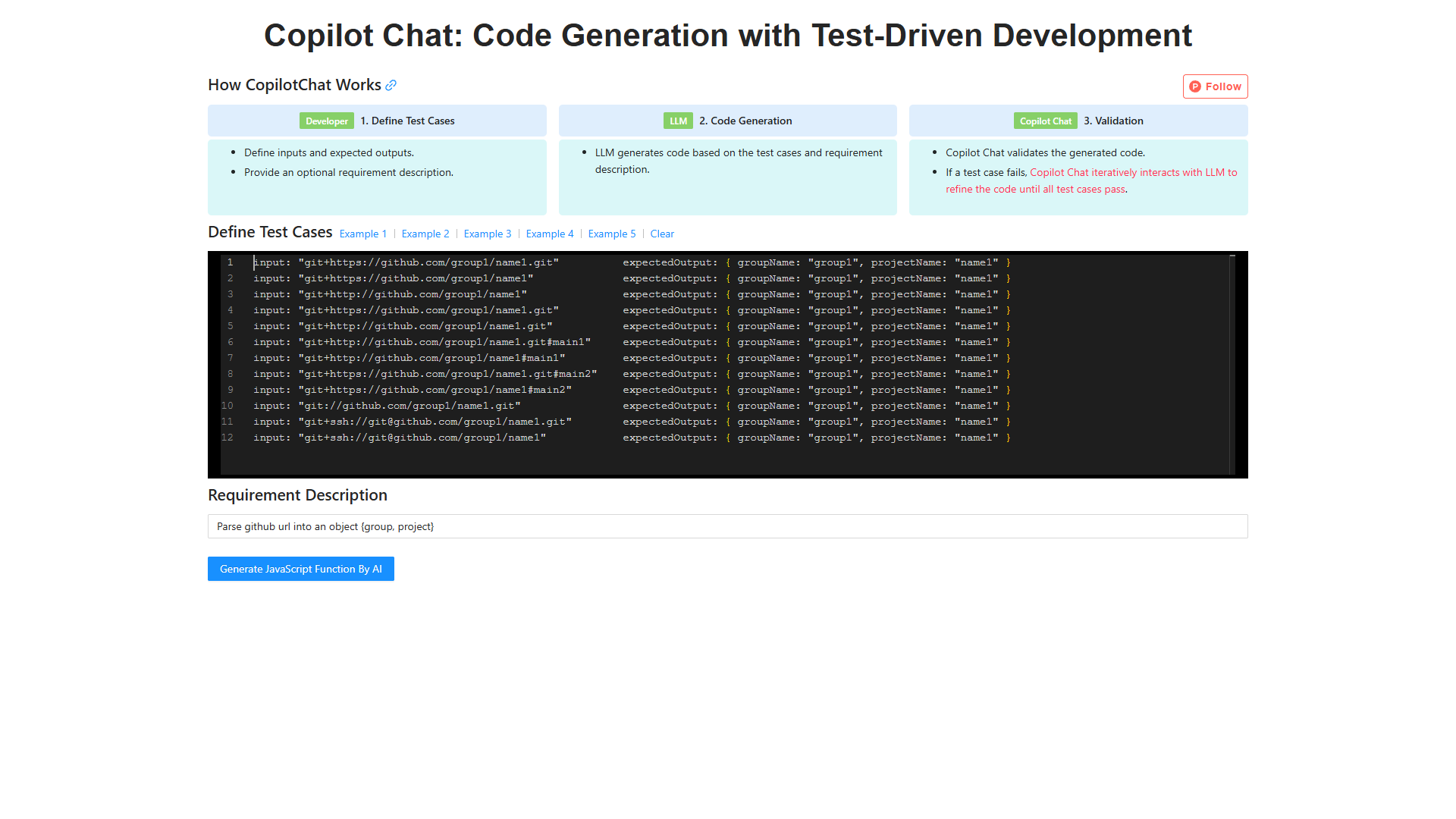Click the green Developer badge
This screenshot has width=1456, height=819.
[327, 121]
